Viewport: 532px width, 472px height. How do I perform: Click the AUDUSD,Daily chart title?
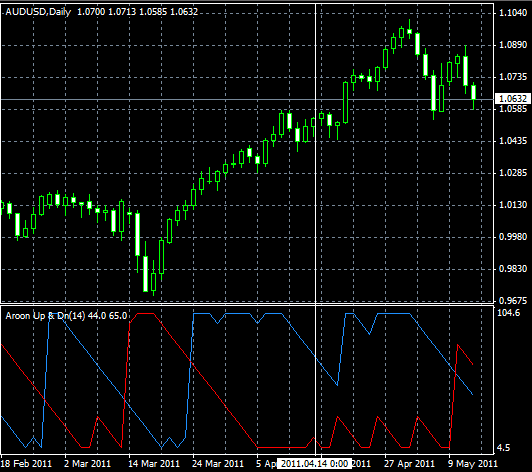point(38,12)
